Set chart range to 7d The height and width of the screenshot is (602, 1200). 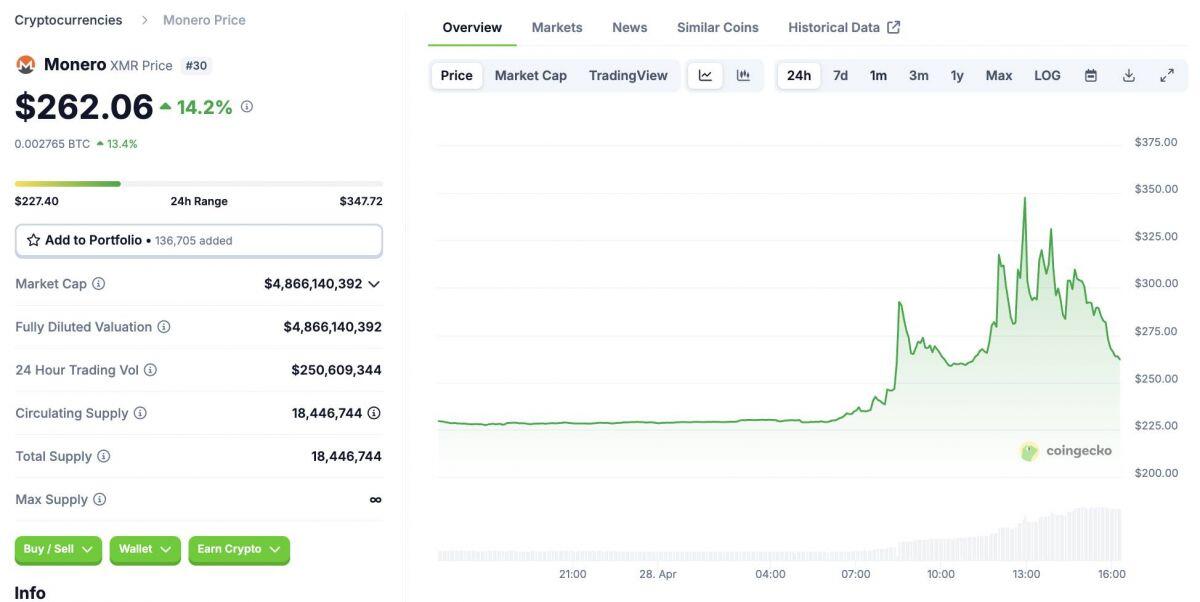[x=841, y=75]
